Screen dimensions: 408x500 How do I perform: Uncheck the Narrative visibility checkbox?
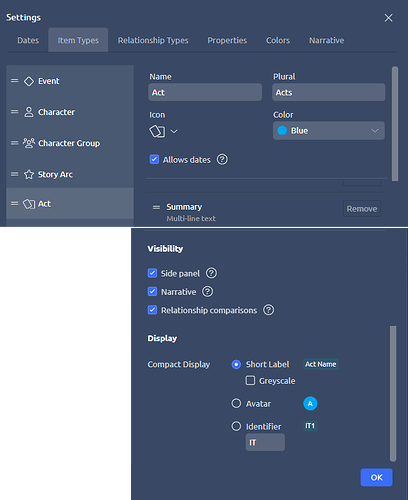click(152, 291)
